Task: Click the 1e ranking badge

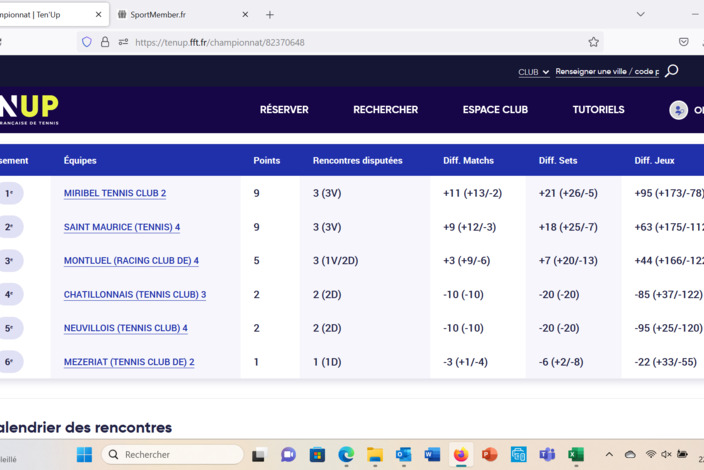Action: (x=10, y=193)
